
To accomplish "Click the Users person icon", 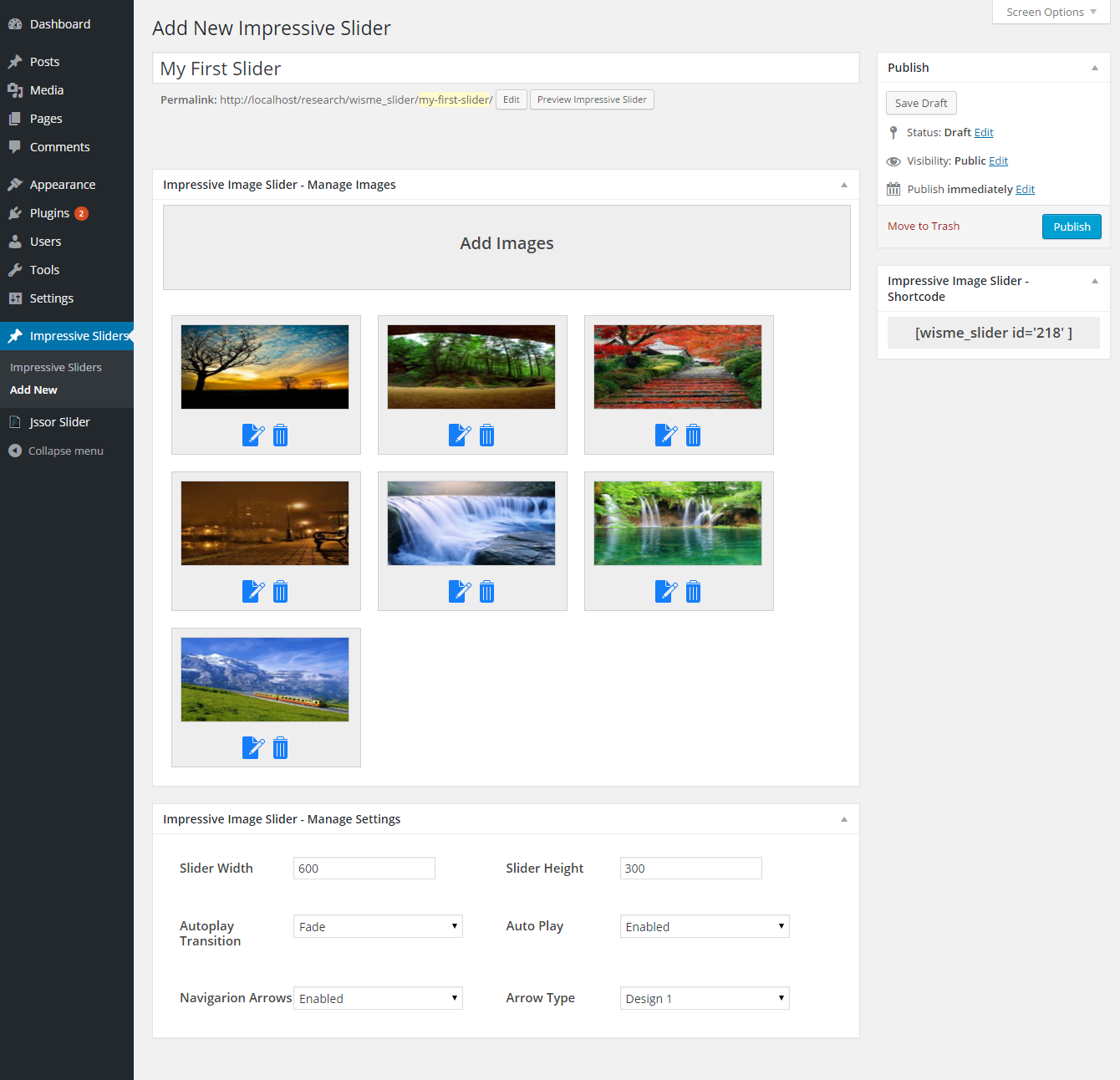I will [x=15, y=242].
